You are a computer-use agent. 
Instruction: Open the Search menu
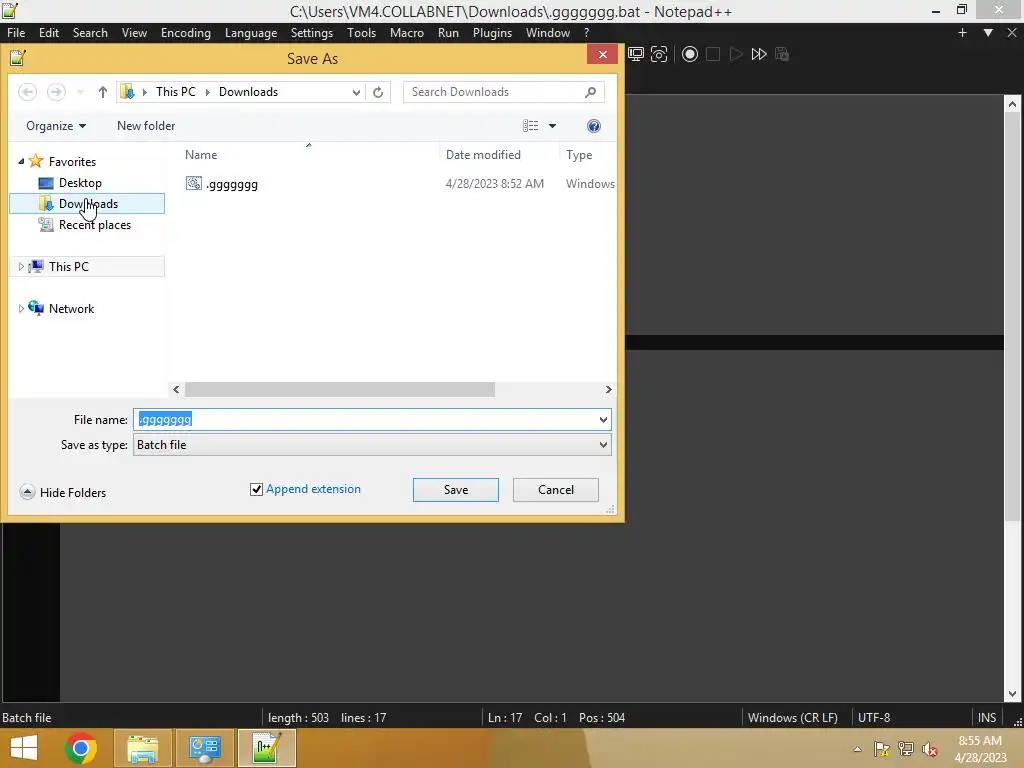[90, 33]
